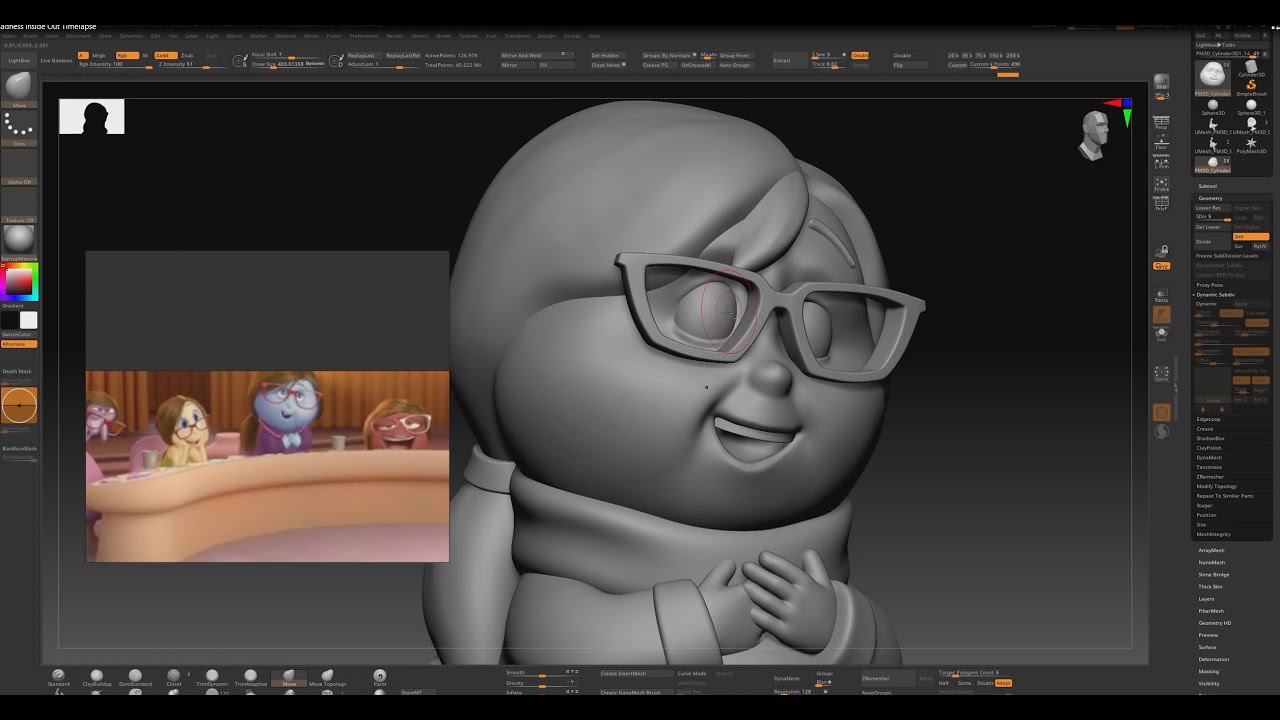Toggle the Adapt option near ZRemesher
This screenshot has width=1280, height=720.
pyautogui.click(x=1003, y=684)
